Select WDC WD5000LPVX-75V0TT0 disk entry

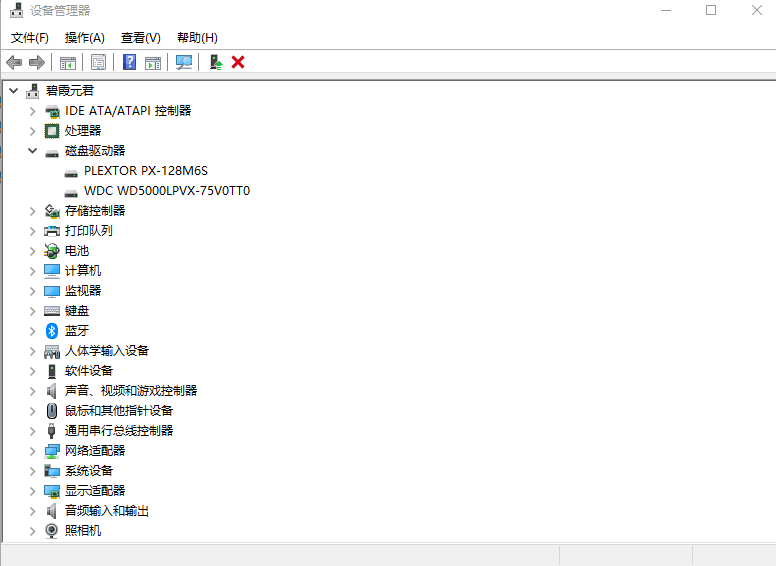[167, 190]
